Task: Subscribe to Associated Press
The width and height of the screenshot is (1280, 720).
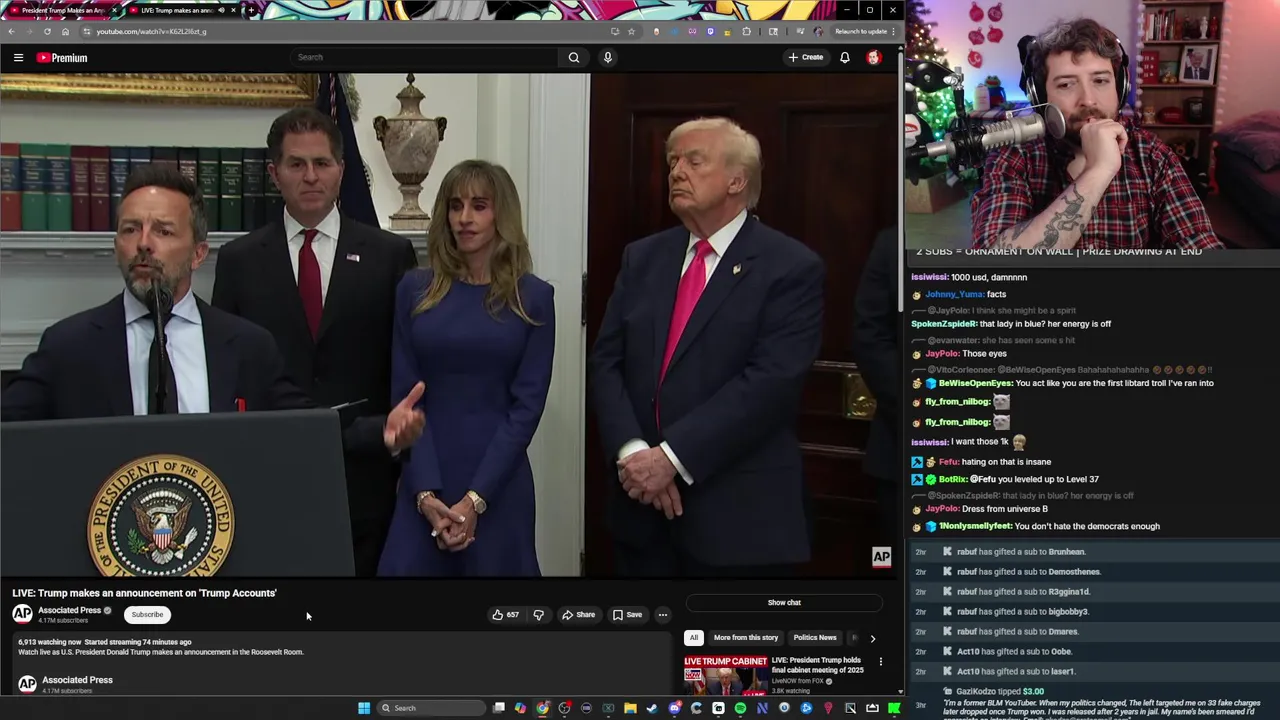Action: tap(147, 615)
